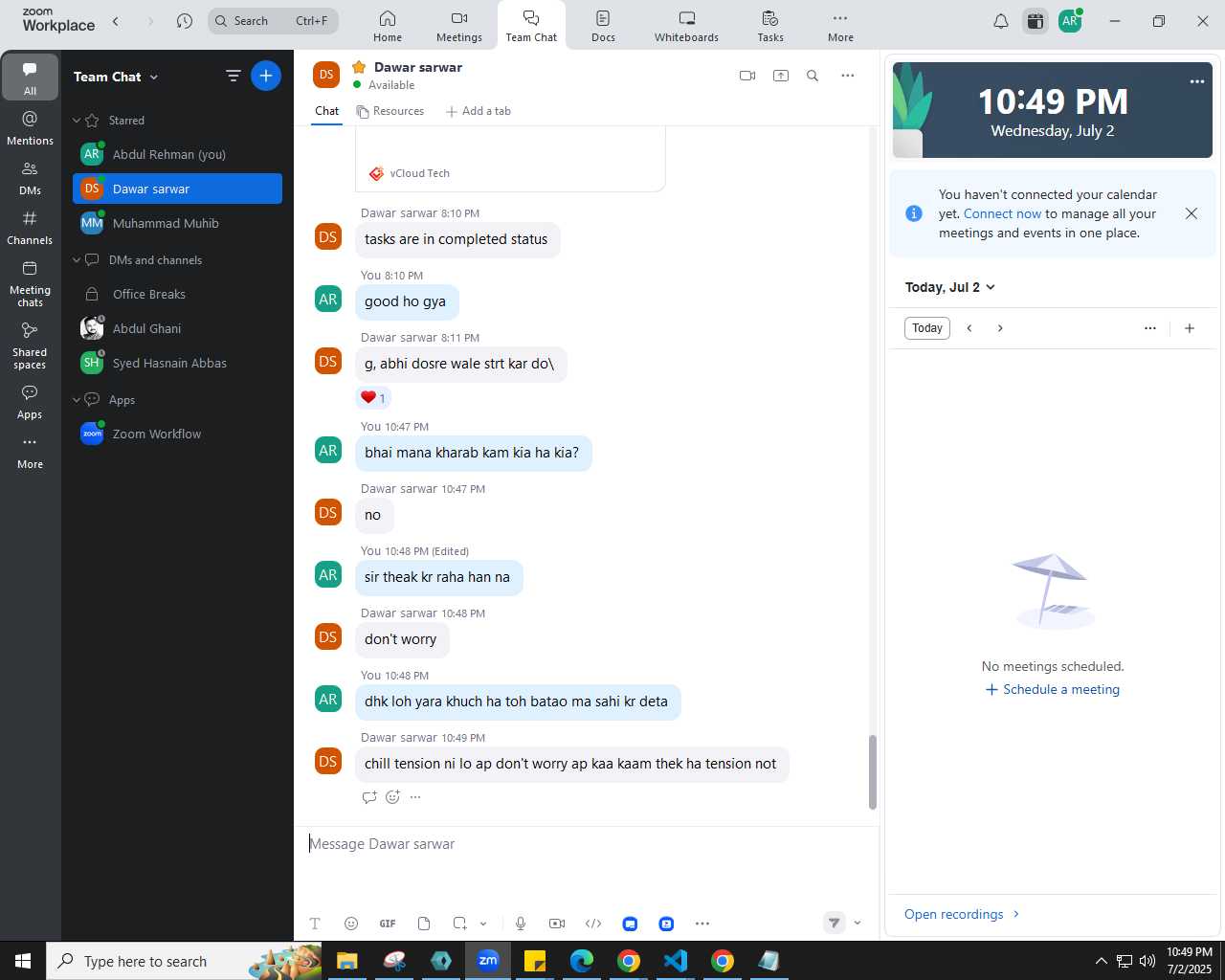1225x980 pixels.
Task: Switch to the Tasks tab
Action: click(770, 26)
